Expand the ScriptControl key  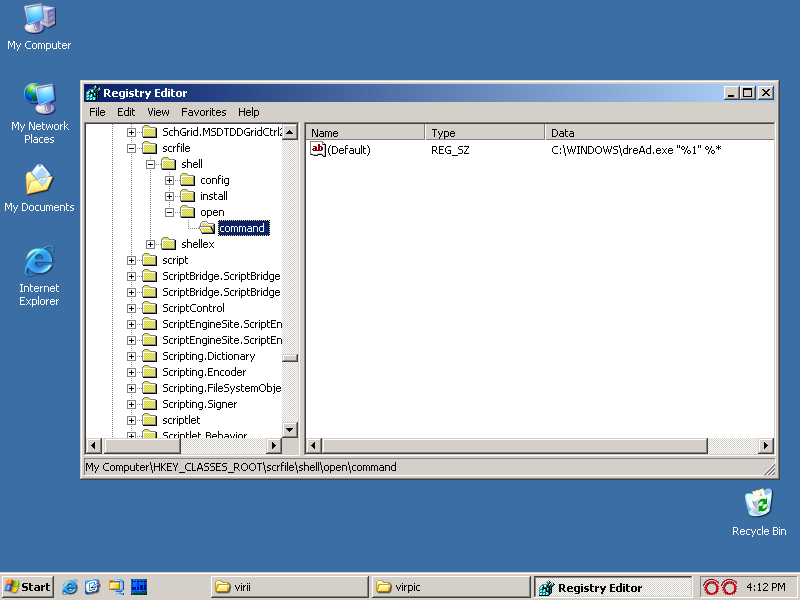(x=131, y=309)
